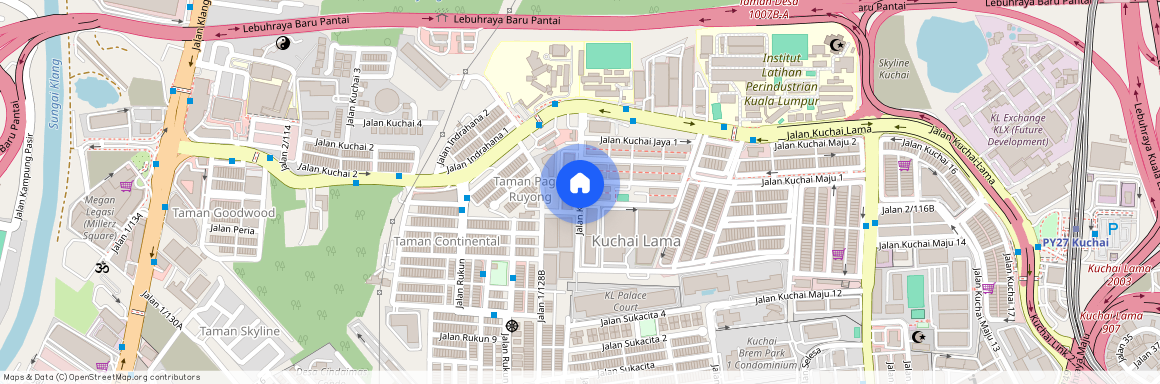Click the dharma wheel Buddhist temple icon
The height and width of the screenshot is (384, 1160).
(x=511, y=326)
